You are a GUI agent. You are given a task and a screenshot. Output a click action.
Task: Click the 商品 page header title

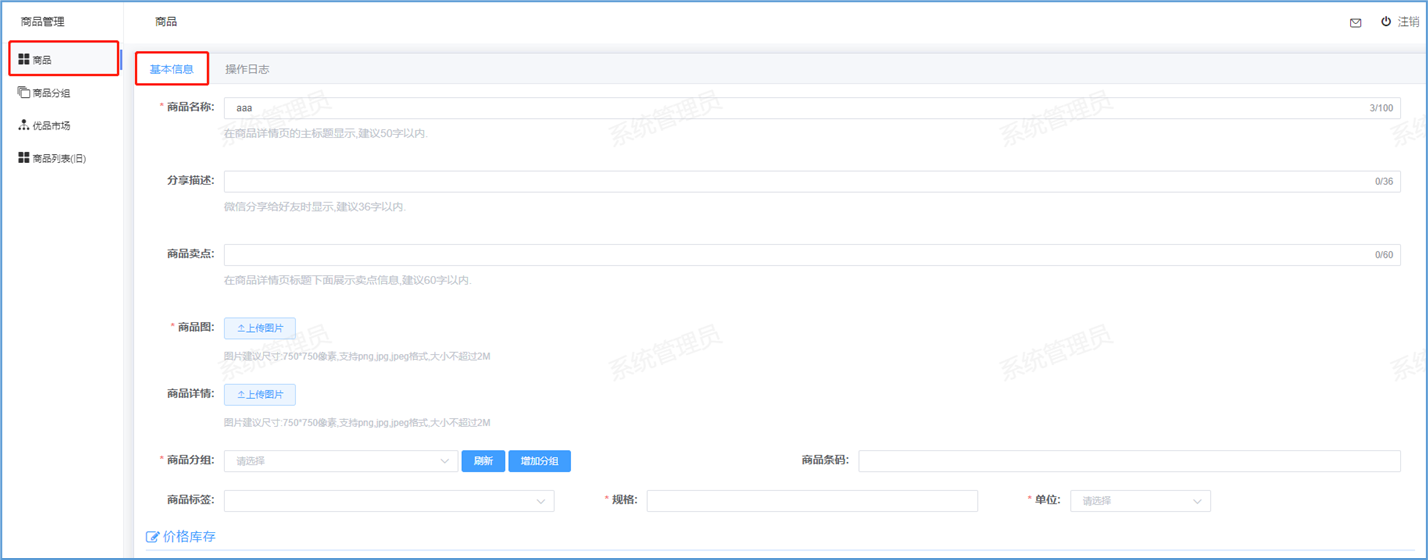click(166, 22)
